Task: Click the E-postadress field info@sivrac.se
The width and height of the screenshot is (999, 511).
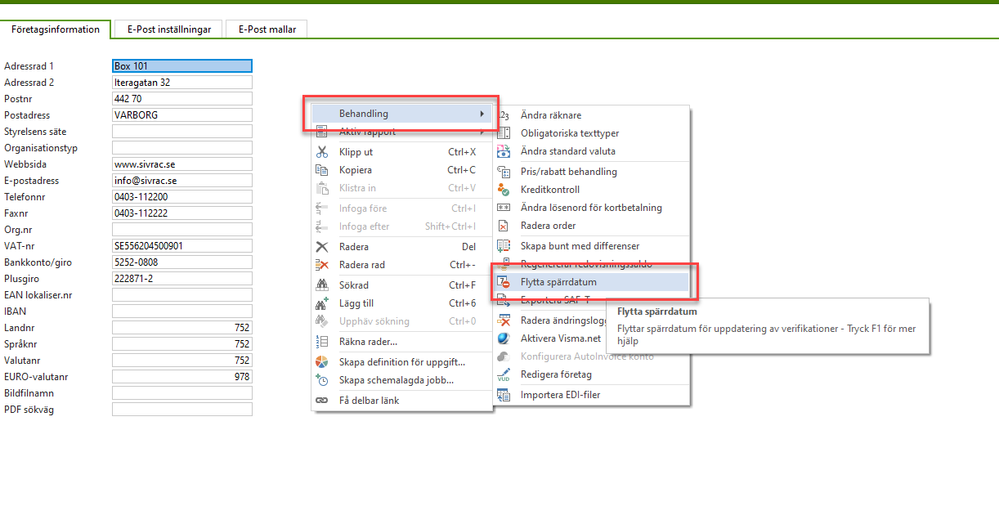Action: 182,180
